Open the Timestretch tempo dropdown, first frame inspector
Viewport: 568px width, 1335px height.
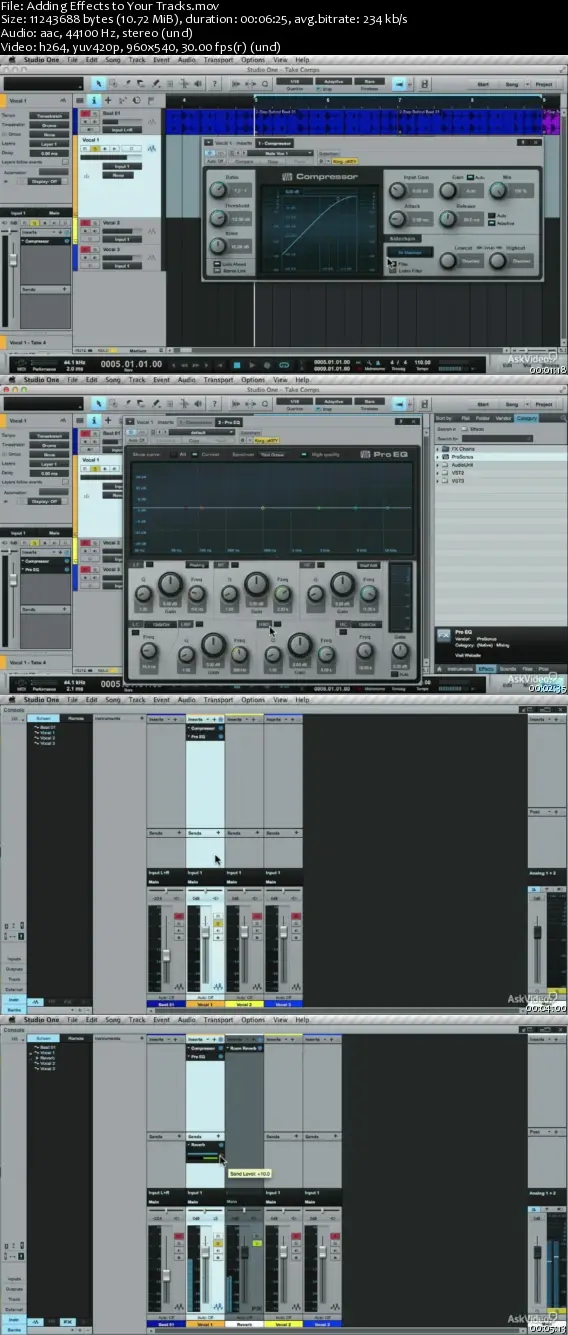coord(50,115)
